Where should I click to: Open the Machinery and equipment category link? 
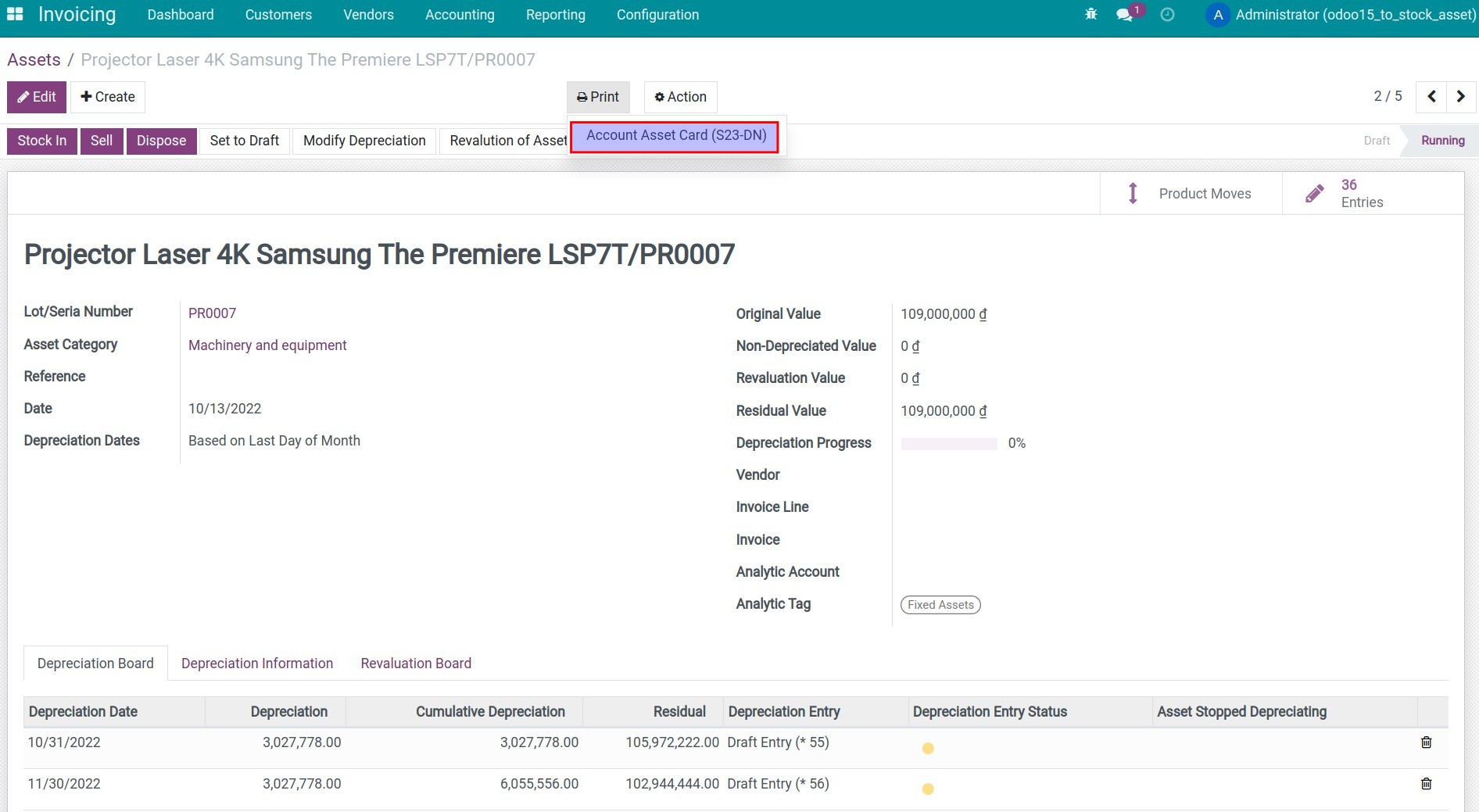[267, 345]
